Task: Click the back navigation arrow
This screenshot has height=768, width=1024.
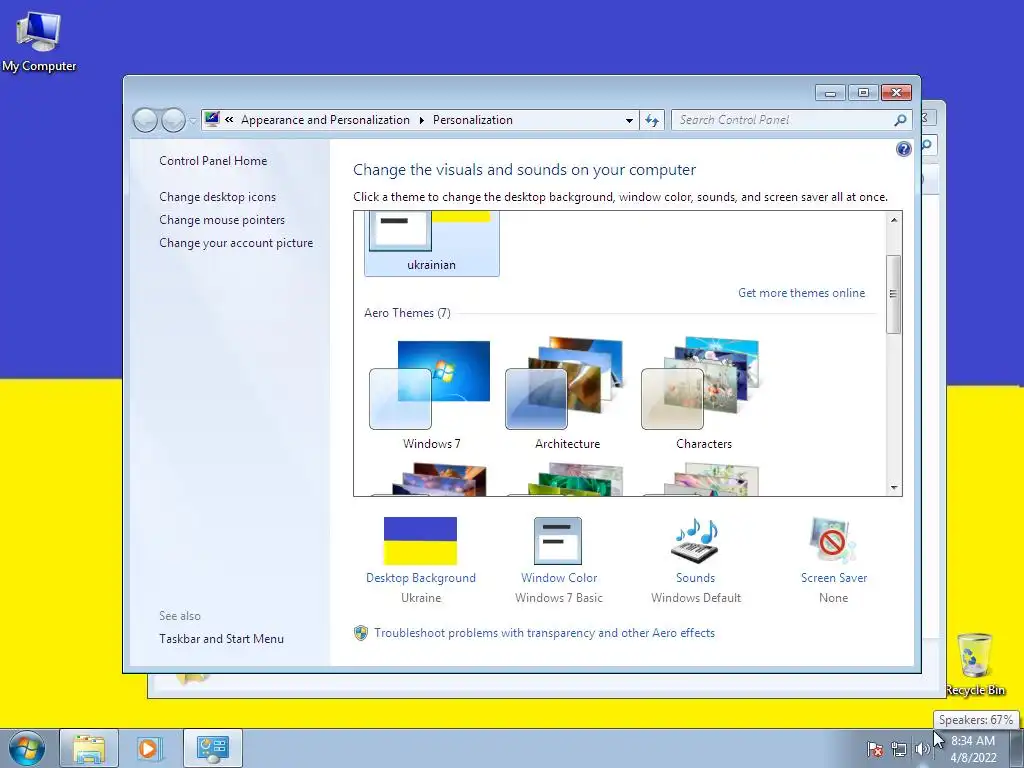Action: (145, 120)
